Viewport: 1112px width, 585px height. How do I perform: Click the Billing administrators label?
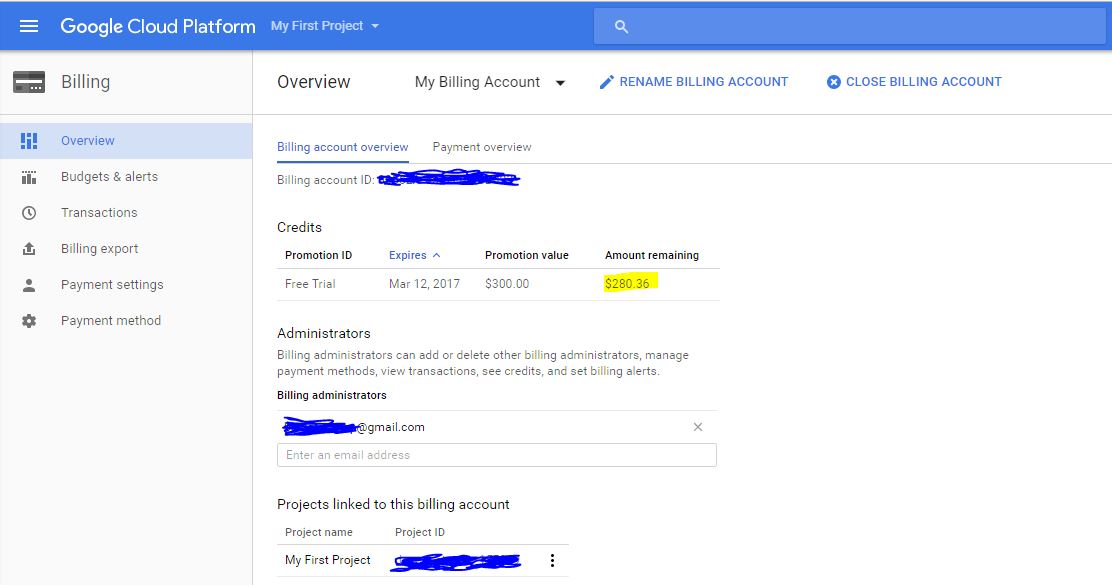click(x=332, y=396)
